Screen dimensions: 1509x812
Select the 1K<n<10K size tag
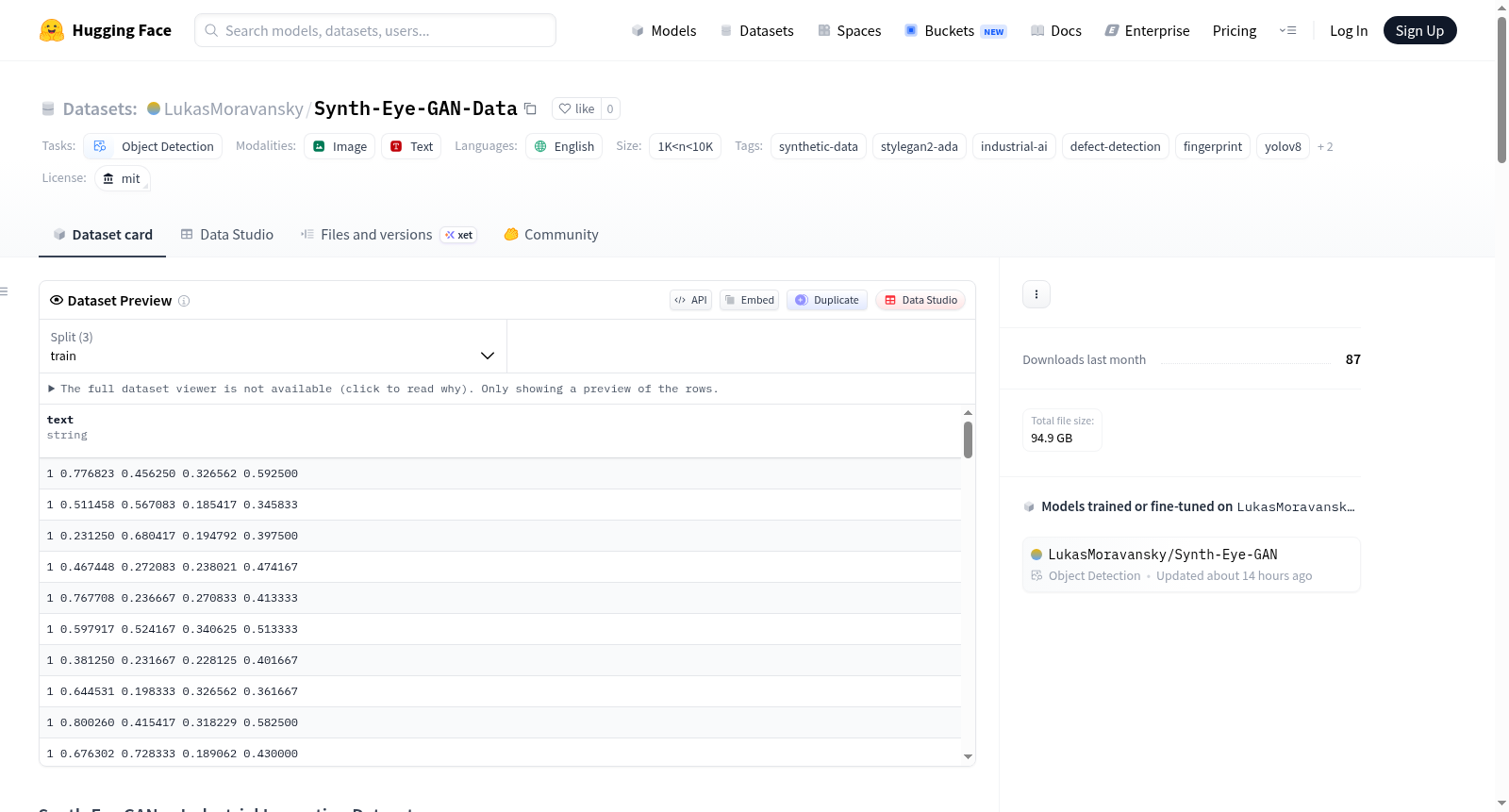point(685,146)
